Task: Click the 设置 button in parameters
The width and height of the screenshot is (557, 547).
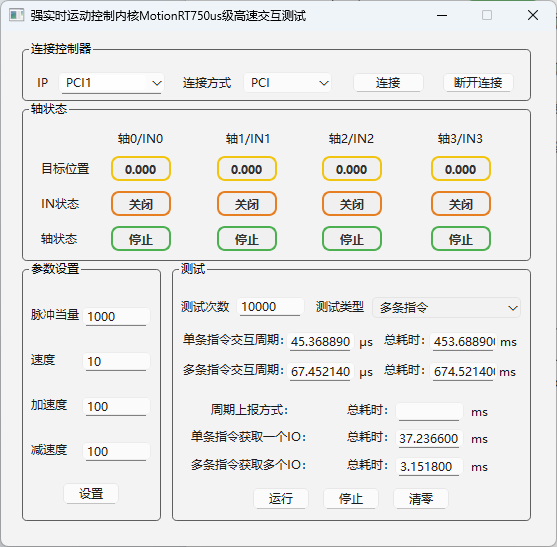Action: point(91,493)
